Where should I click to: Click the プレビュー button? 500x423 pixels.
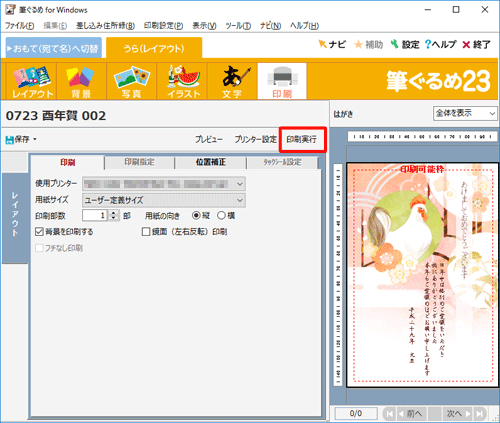tap(209, 139)
